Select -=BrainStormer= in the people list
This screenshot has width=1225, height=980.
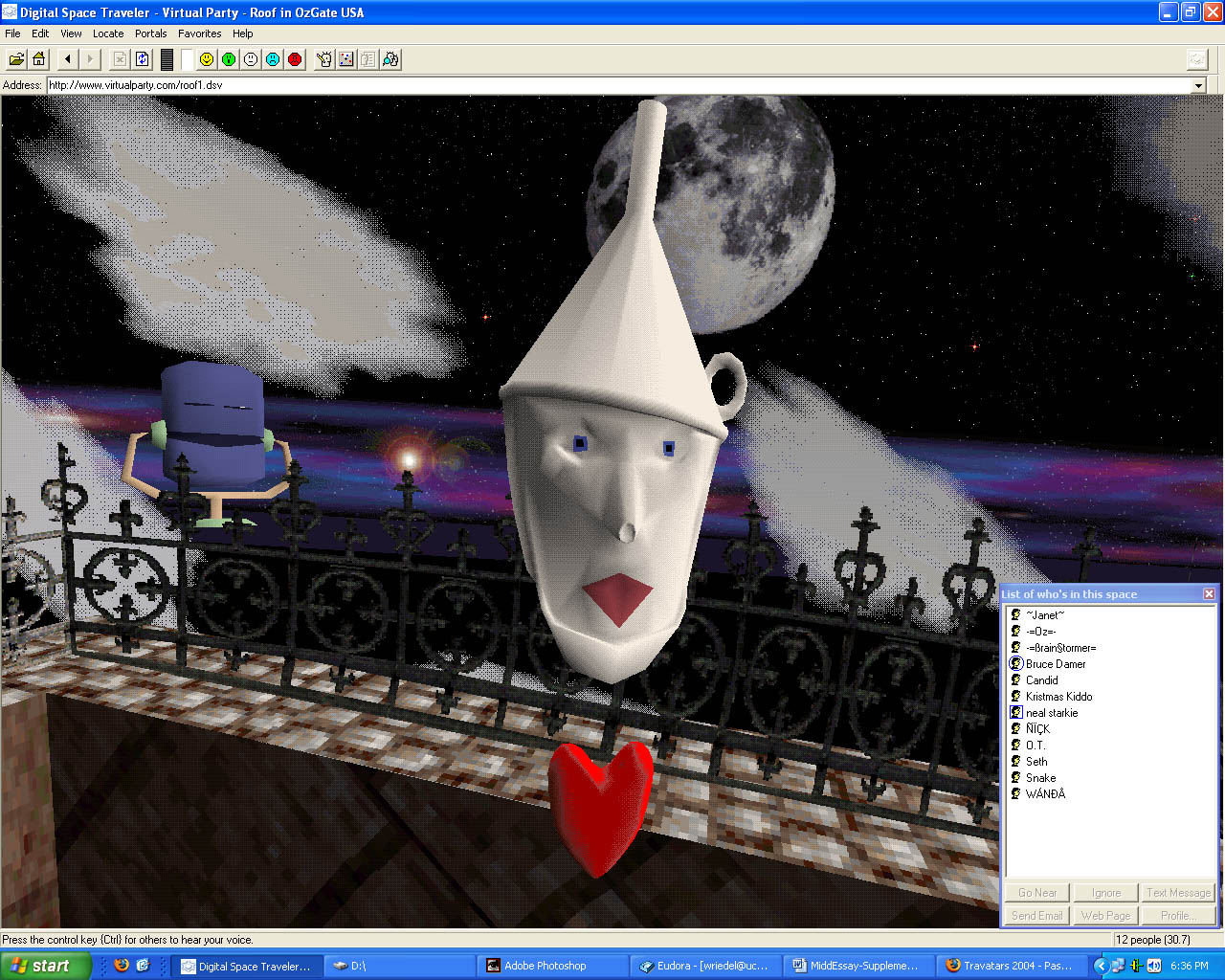[1060, 648]
